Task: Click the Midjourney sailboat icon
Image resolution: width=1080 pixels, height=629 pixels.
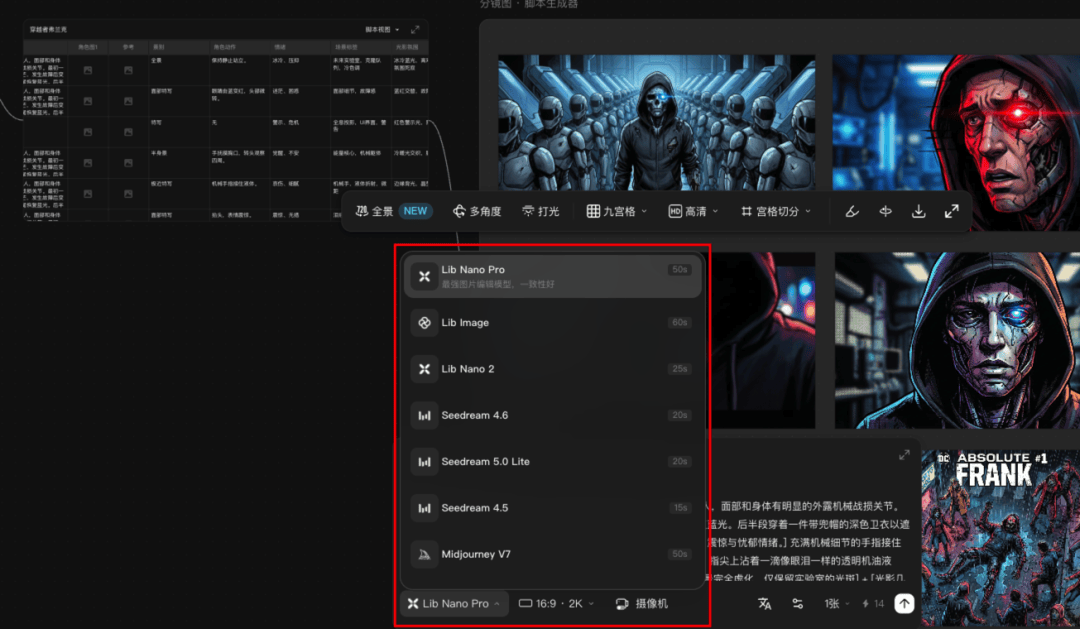Action: coord(424,554)
